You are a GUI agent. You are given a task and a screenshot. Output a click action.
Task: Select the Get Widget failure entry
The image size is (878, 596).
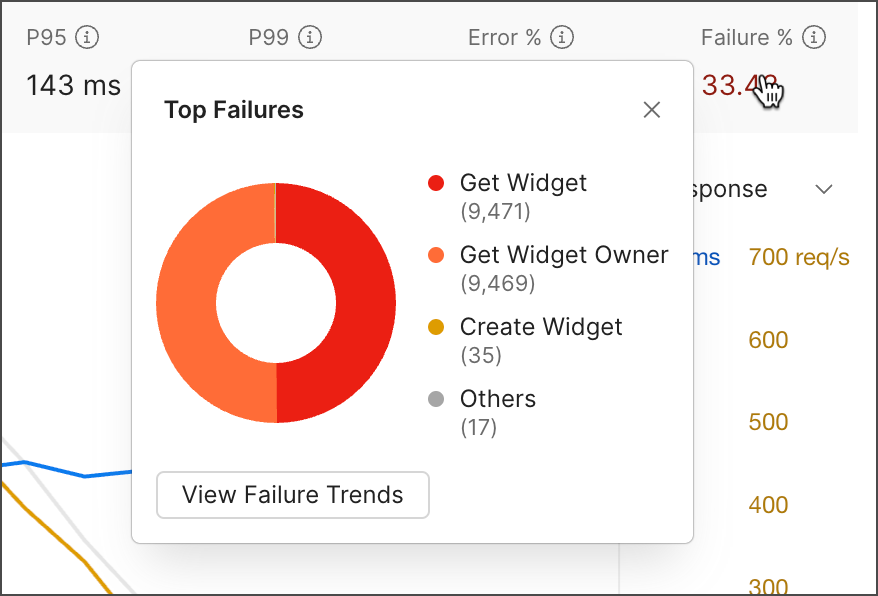[522, 183]
